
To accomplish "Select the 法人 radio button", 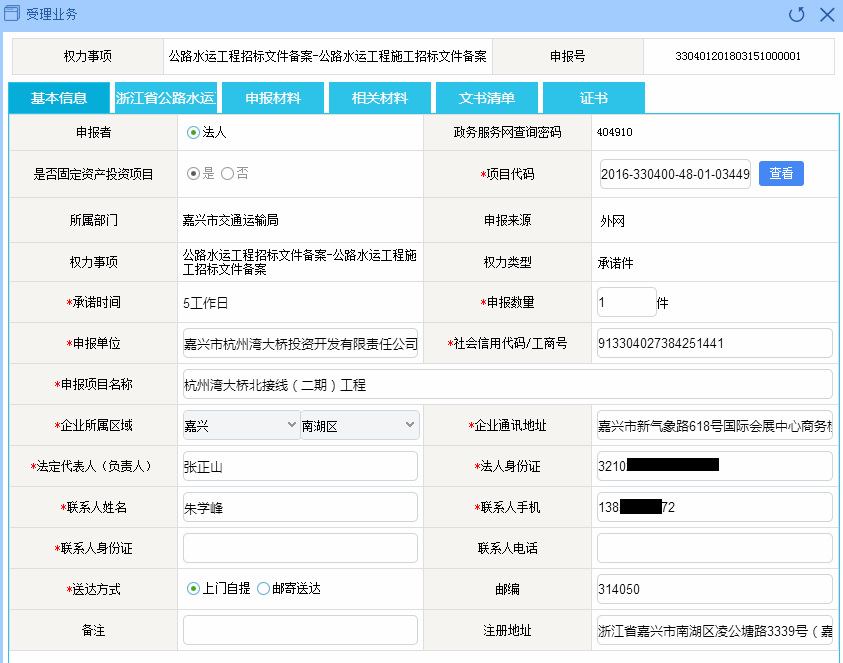I will (x=193, y=131).
